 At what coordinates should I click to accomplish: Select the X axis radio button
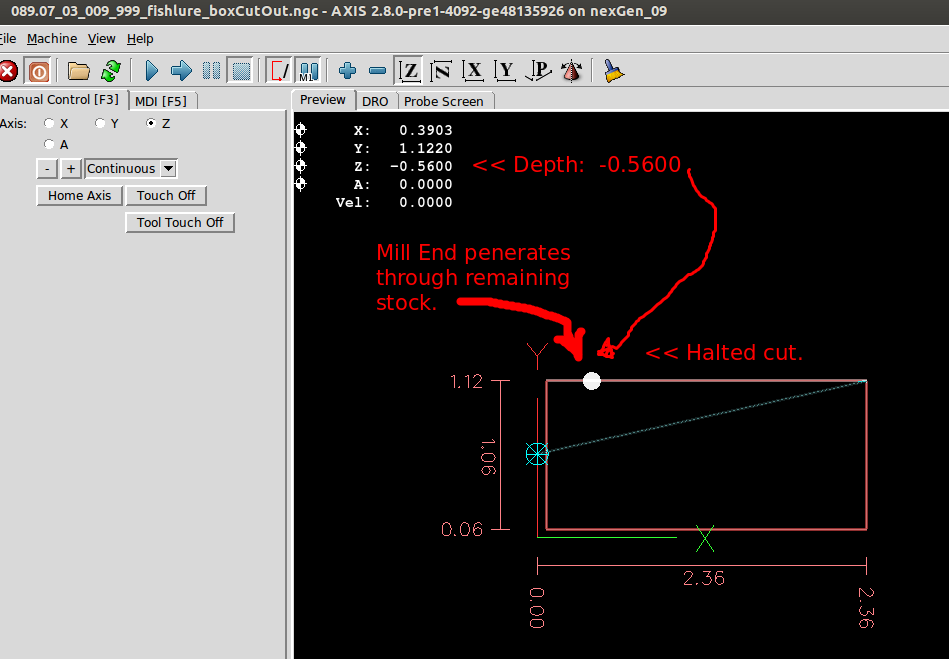(x=49, y=123)
